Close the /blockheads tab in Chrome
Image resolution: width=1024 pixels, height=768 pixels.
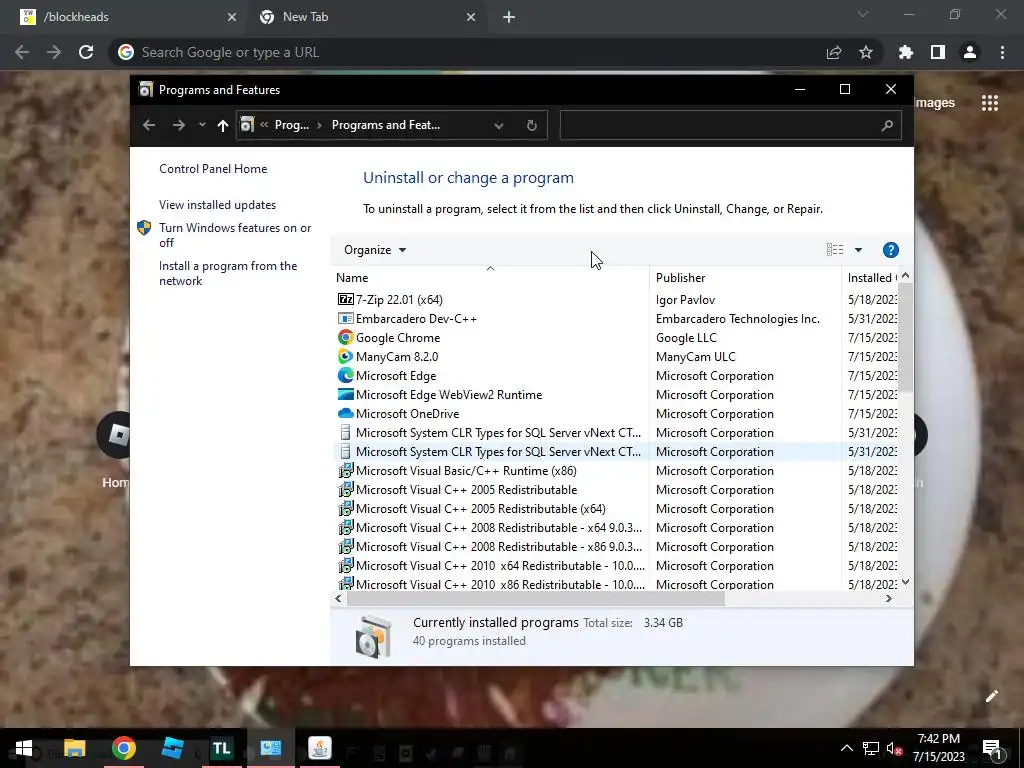point(232,18)
